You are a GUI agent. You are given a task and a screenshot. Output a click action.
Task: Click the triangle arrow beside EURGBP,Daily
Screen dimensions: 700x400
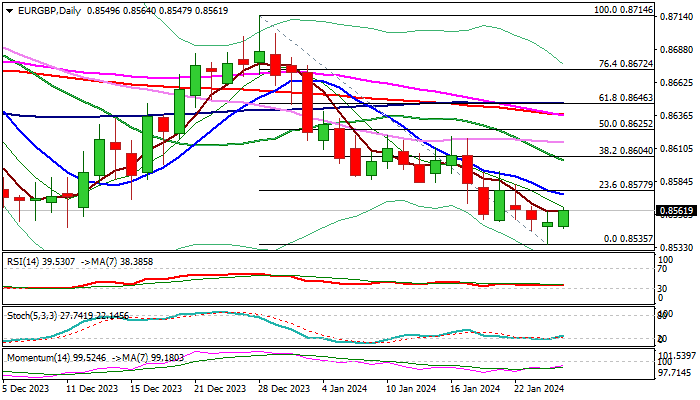click(x=7, y=8)
